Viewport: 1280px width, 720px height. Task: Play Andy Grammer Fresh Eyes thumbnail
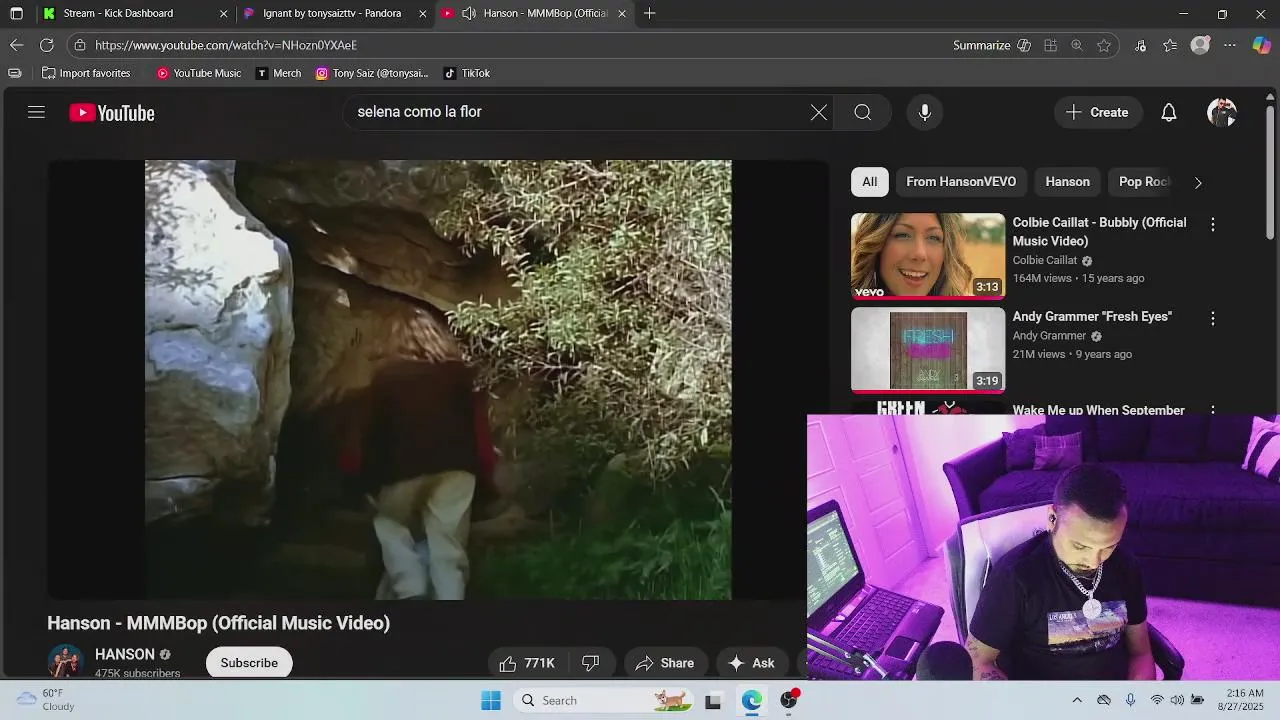click(928, 350)
